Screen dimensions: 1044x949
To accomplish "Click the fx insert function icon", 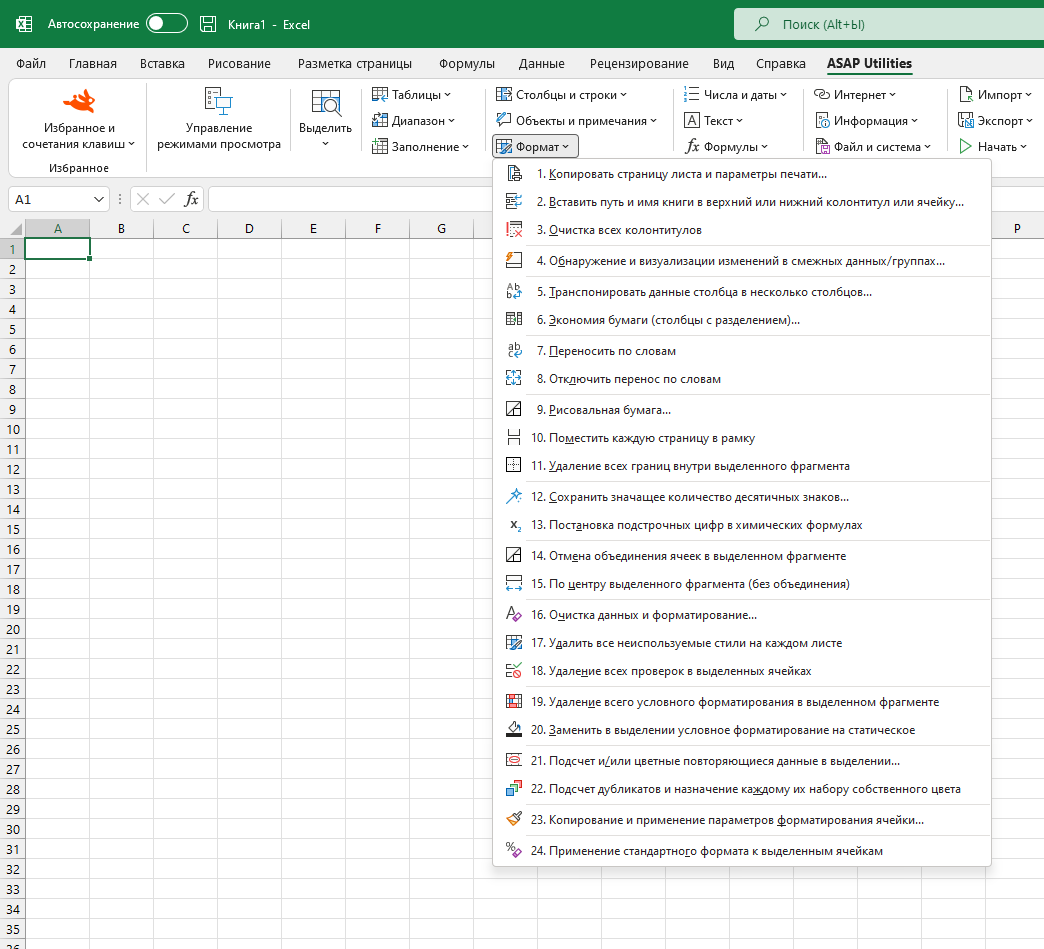I will tap(191, 199).
